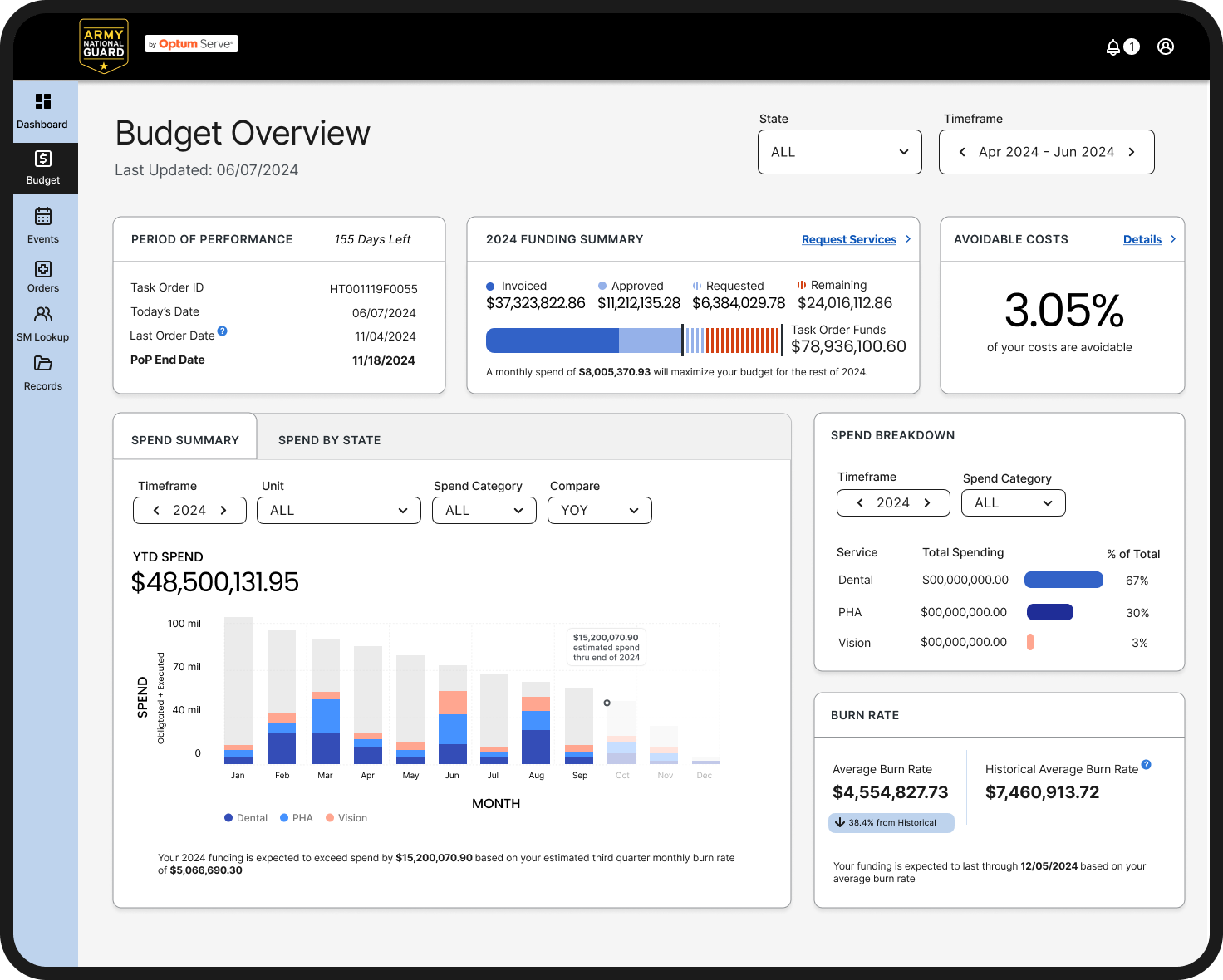Click the Historical Average Burn Rate help icon
1223x980 pixels.
click(x=1147, y=764)
